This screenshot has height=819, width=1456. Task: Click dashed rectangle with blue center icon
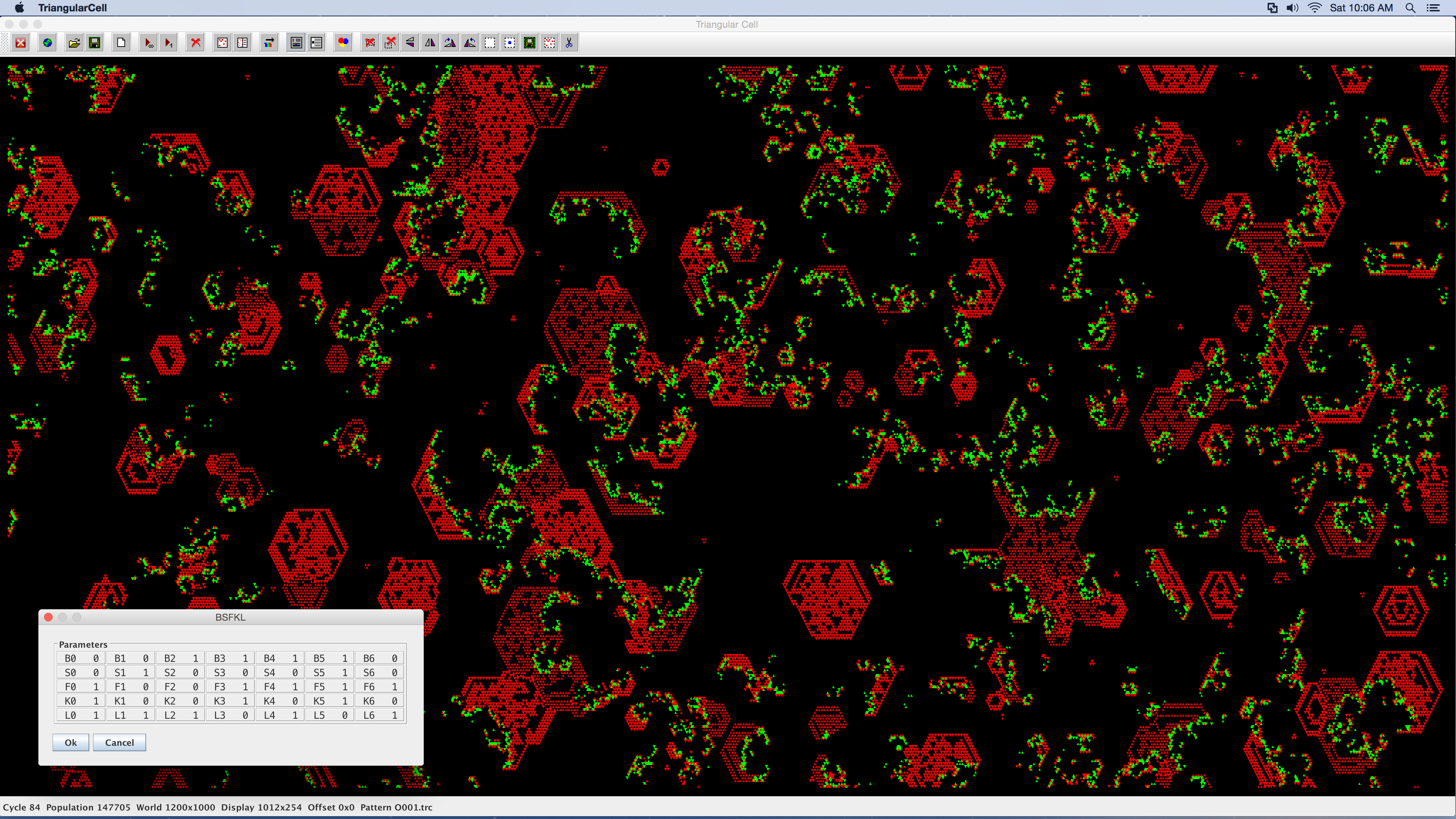click(510, 42)
